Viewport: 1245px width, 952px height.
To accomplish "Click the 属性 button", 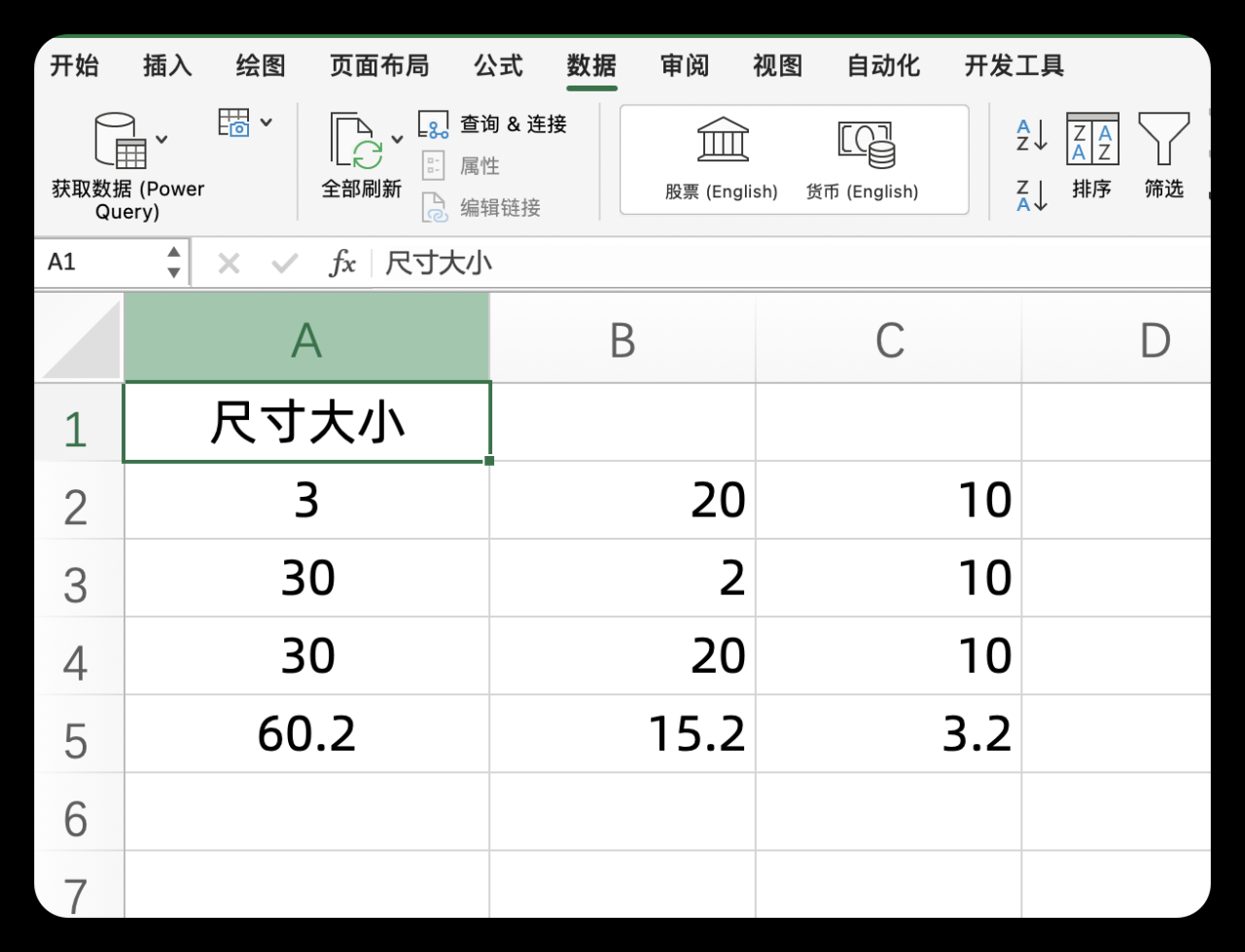I will click(461, 166).
